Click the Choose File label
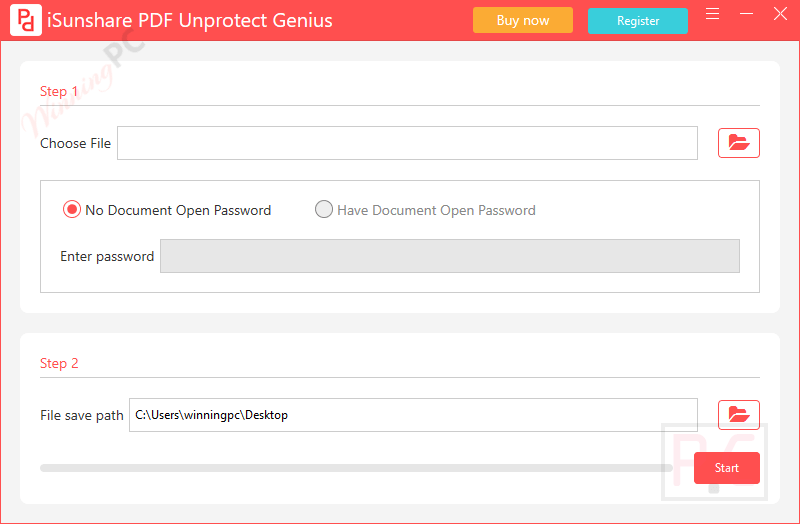The width and height of the screenshot is (800, 524). (76, 143)
